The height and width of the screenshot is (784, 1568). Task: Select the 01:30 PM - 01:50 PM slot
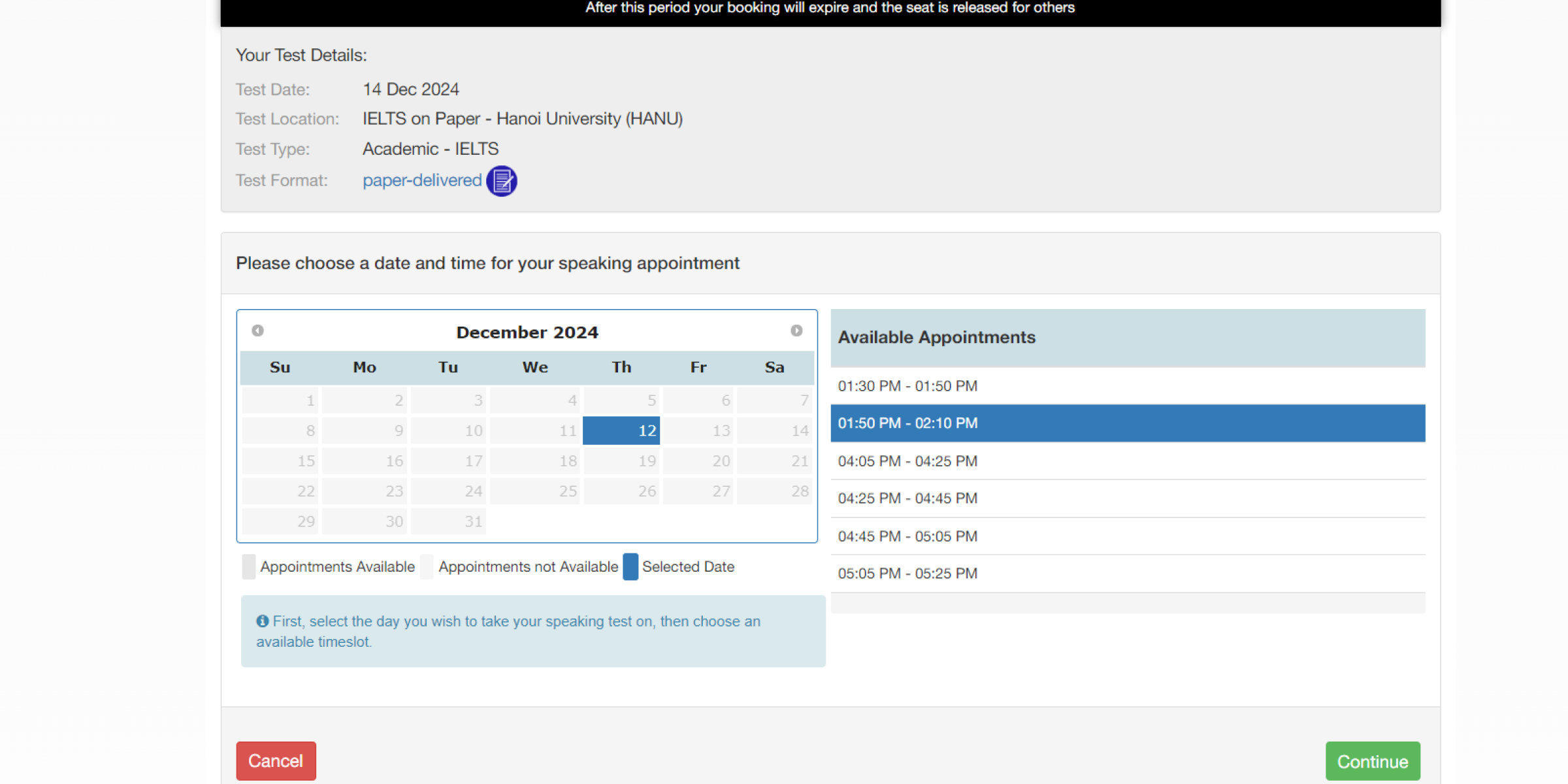(x=1128, y=386)
